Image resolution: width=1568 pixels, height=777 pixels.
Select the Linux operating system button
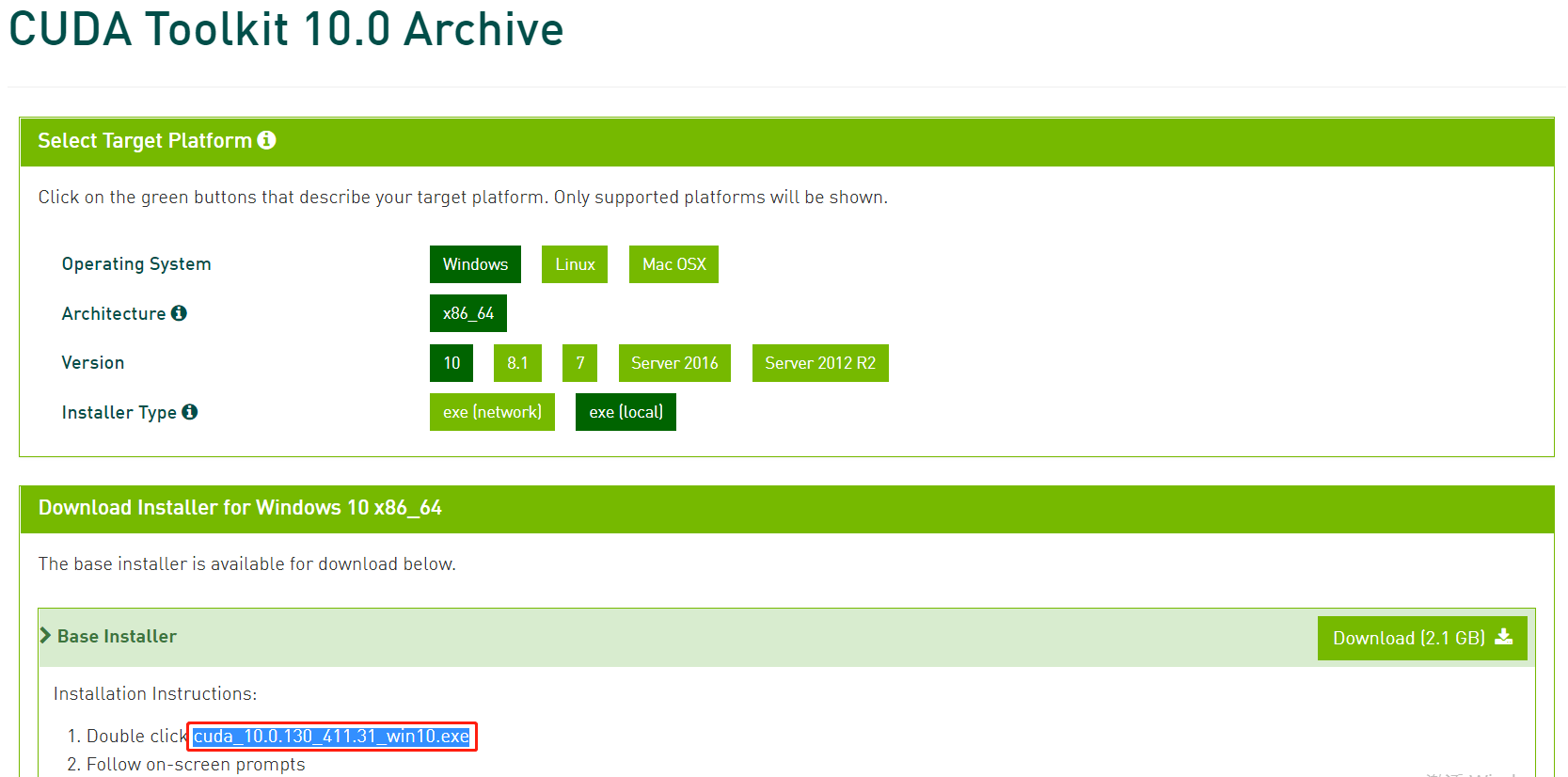(575, 264)
